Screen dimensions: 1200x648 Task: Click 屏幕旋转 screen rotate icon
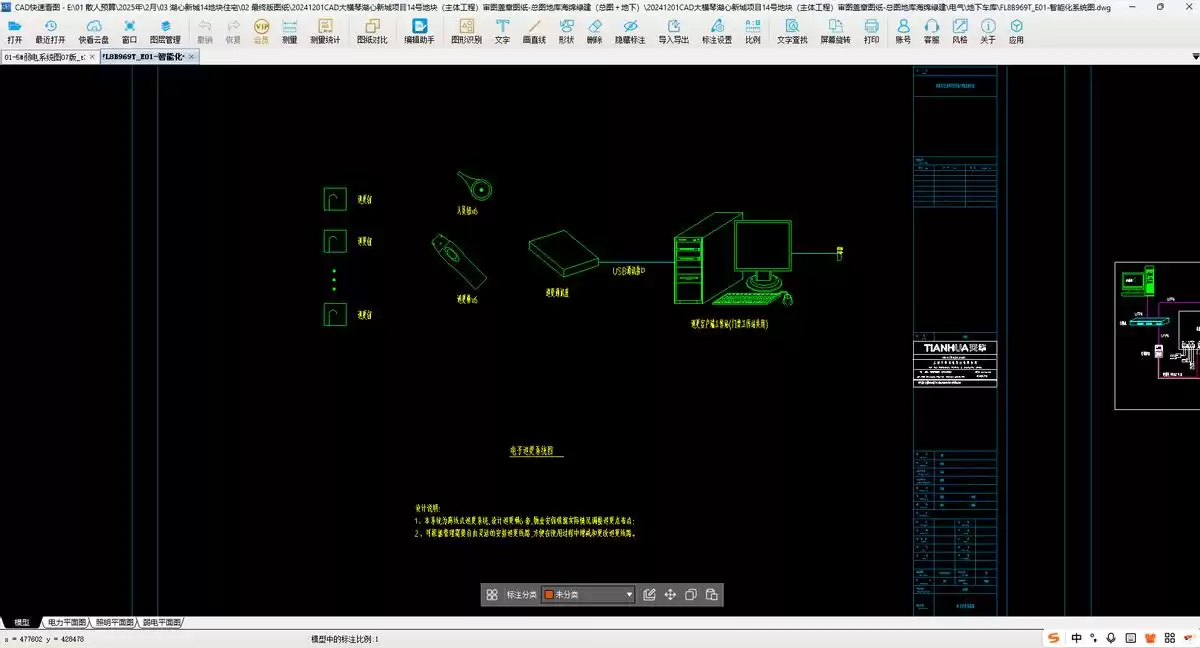point(836,31)
